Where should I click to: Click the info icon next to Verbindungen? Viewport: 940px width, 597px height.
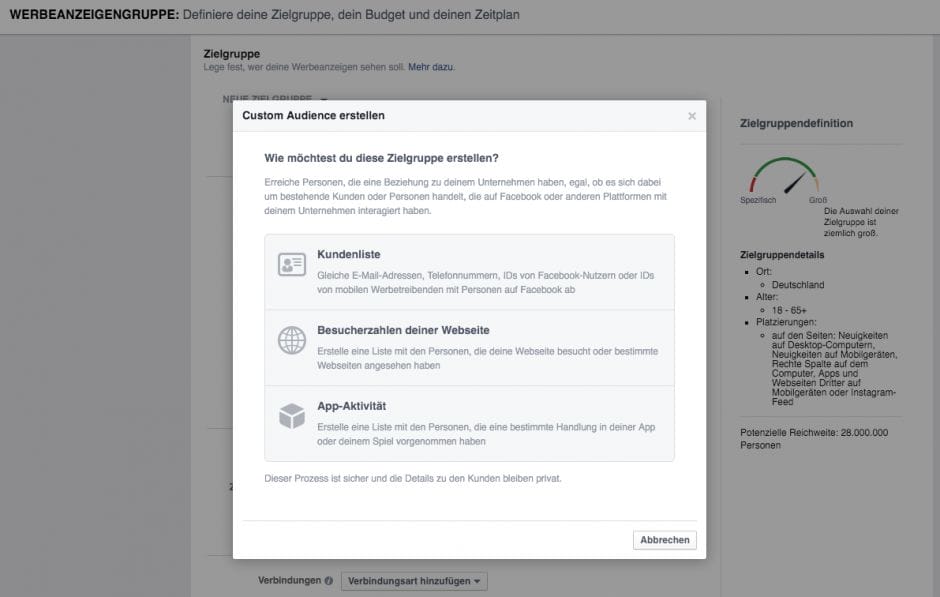[x=326, y=580]
